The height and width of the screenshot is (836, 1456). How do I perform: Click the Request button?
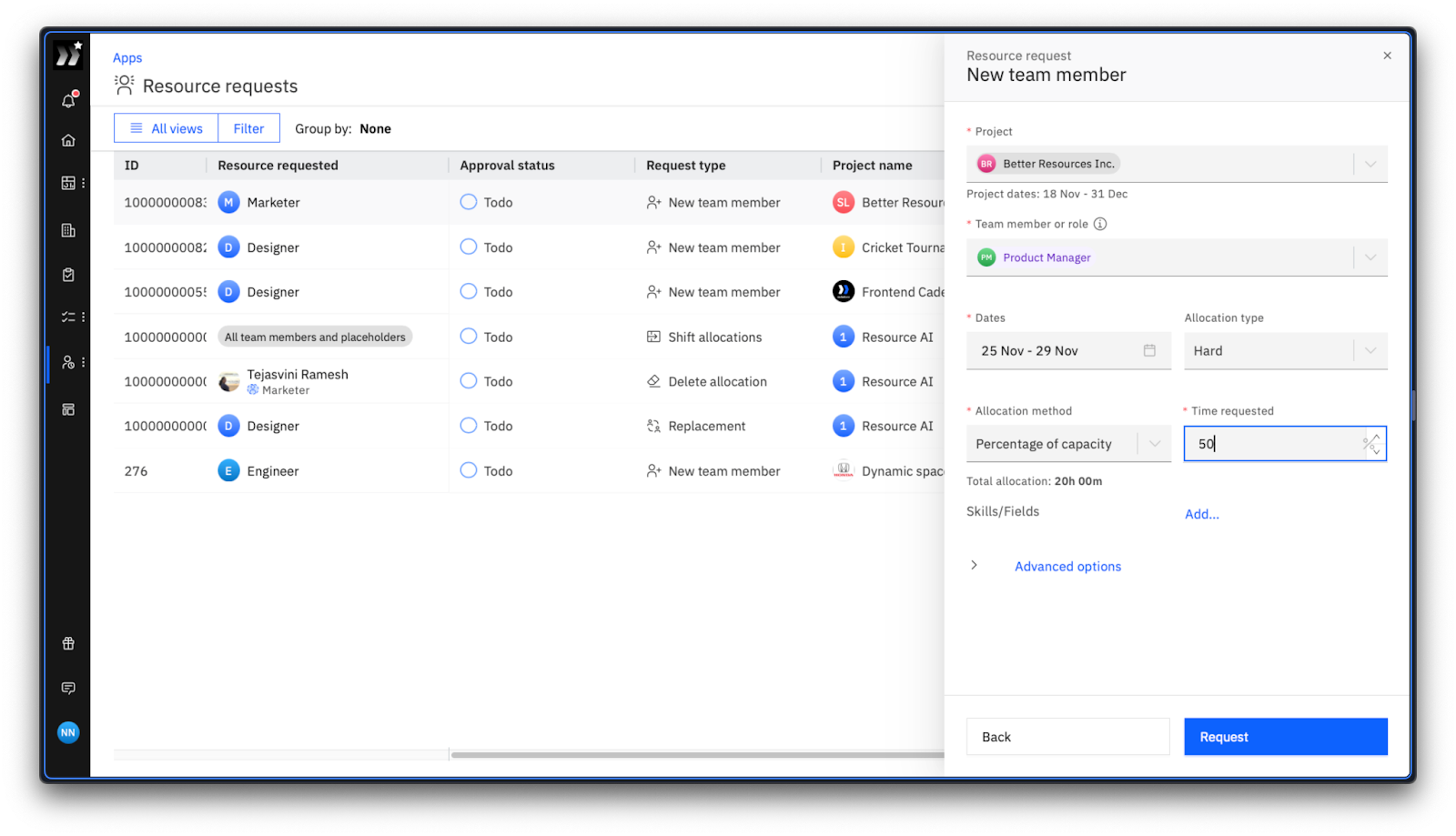coord(1285,737)
